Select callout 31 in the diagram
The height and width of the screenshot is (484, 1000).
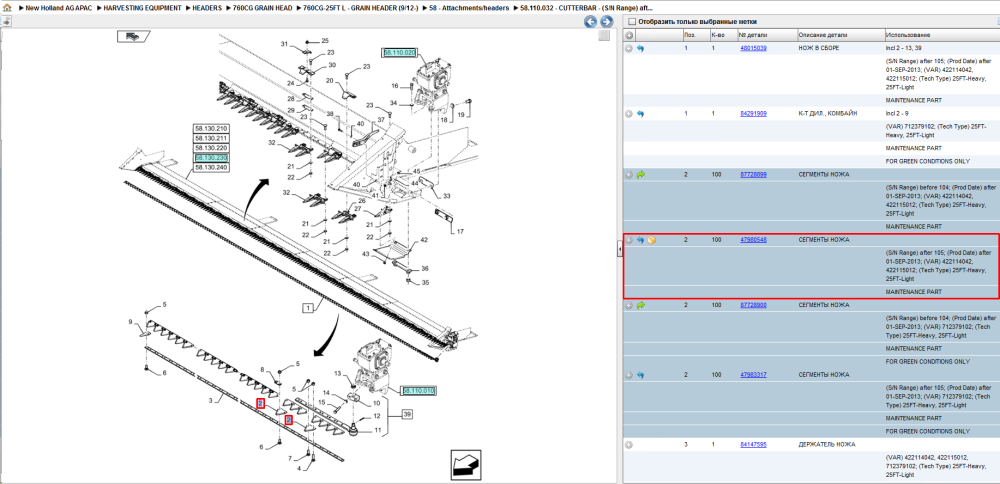(x=284, y=43)
